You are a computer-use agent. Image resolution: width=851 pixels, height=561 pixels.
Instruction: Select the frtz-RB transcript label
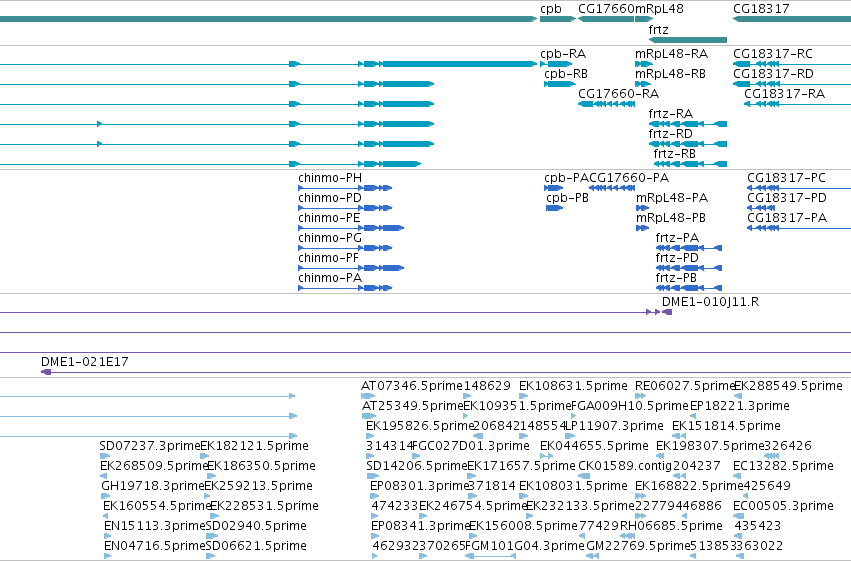coord(675,154)
